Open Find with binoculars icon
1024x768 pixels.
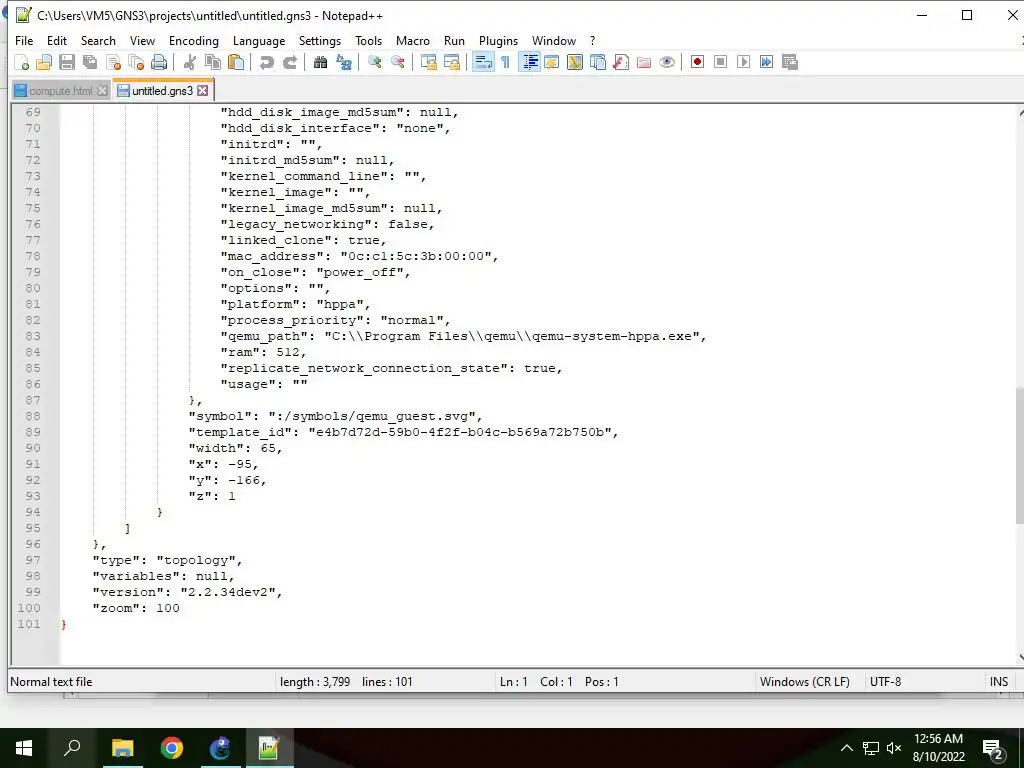click(x=321, y=62)
